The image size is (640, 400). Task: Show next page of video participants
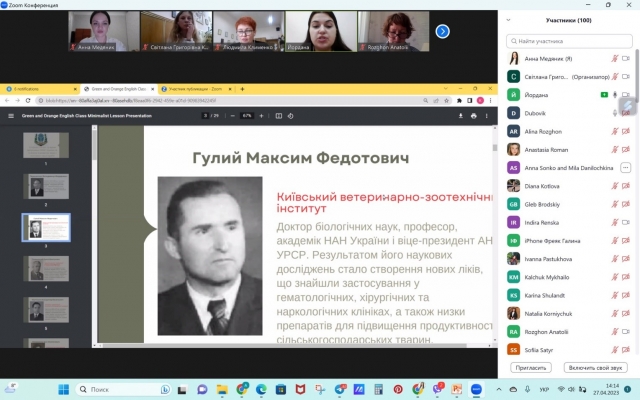(442, 31)
